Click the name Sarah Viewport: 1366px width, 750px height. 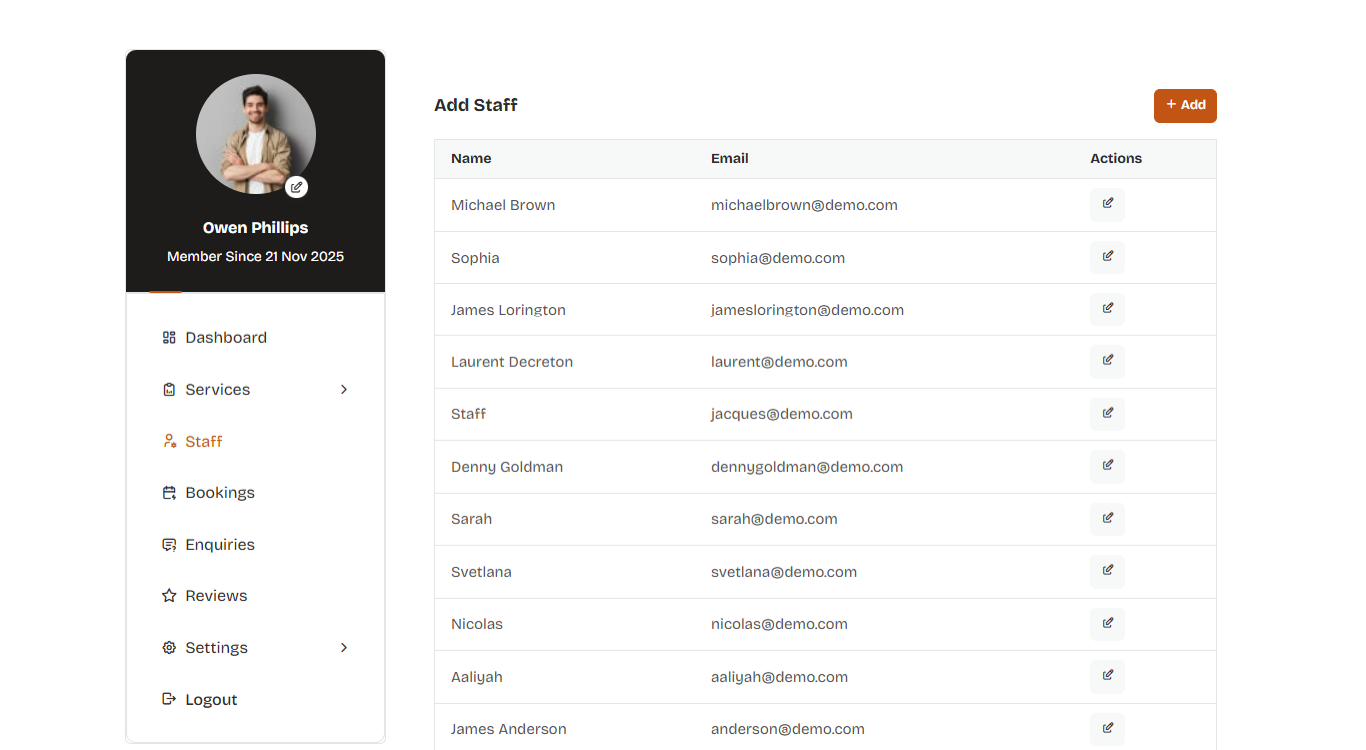(471, 519)
